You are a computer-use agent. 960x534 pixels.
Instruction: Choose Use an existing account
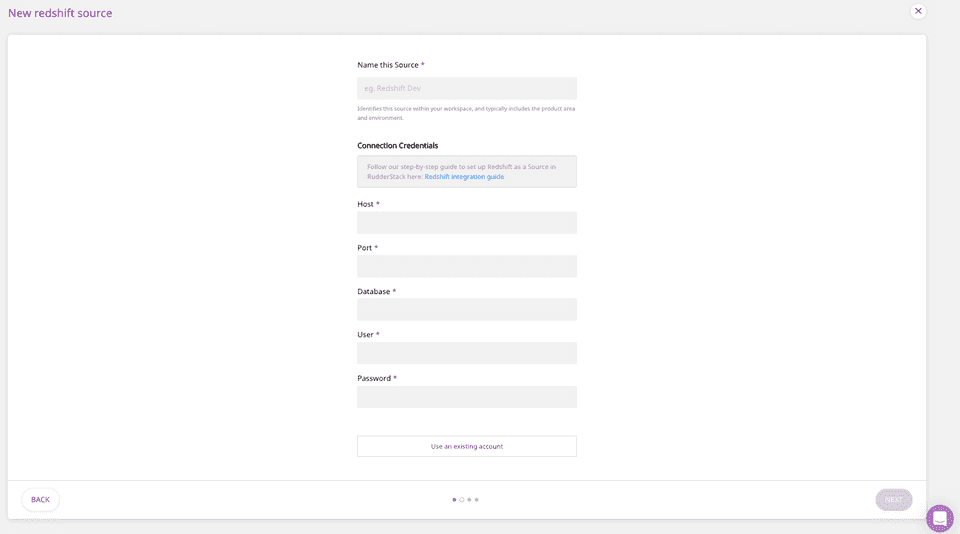[466, 446]
